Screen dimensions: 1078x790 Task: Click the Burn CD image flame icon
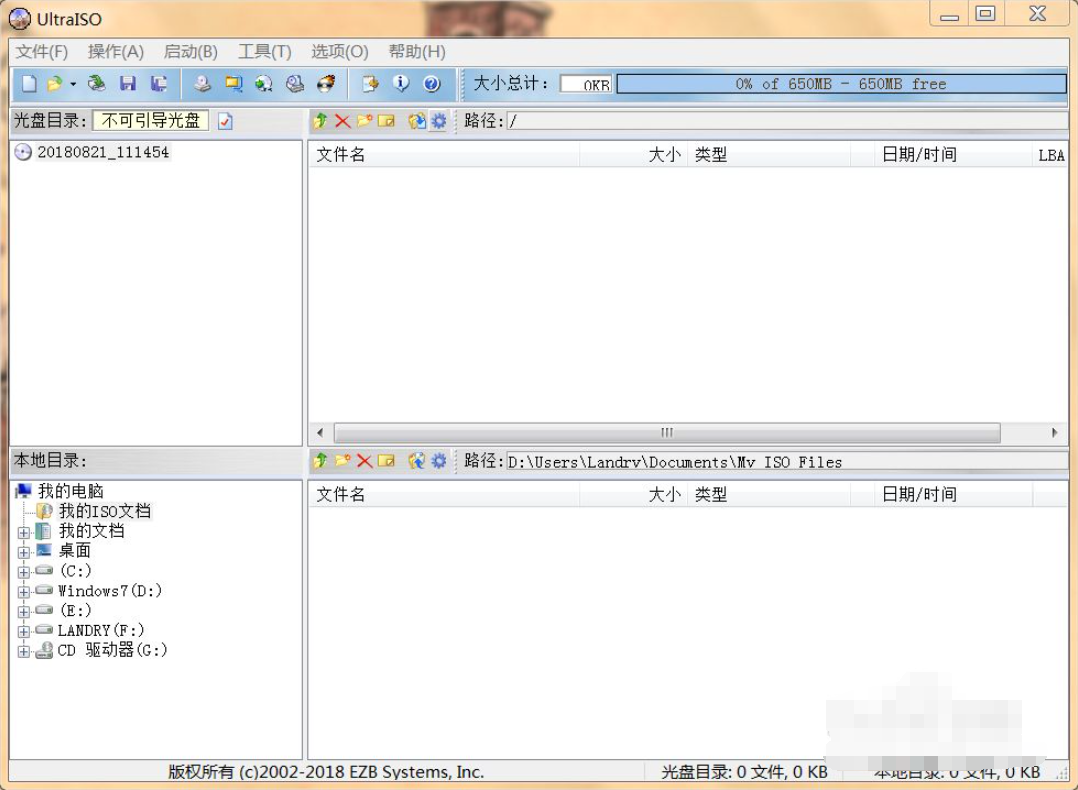[x=326, y=84]
